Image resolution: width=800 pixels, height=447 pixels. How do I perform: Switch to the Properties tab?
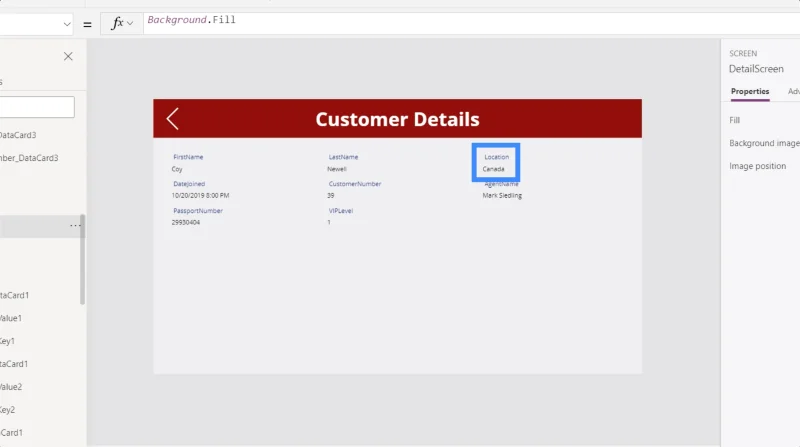tap(749, 91)
